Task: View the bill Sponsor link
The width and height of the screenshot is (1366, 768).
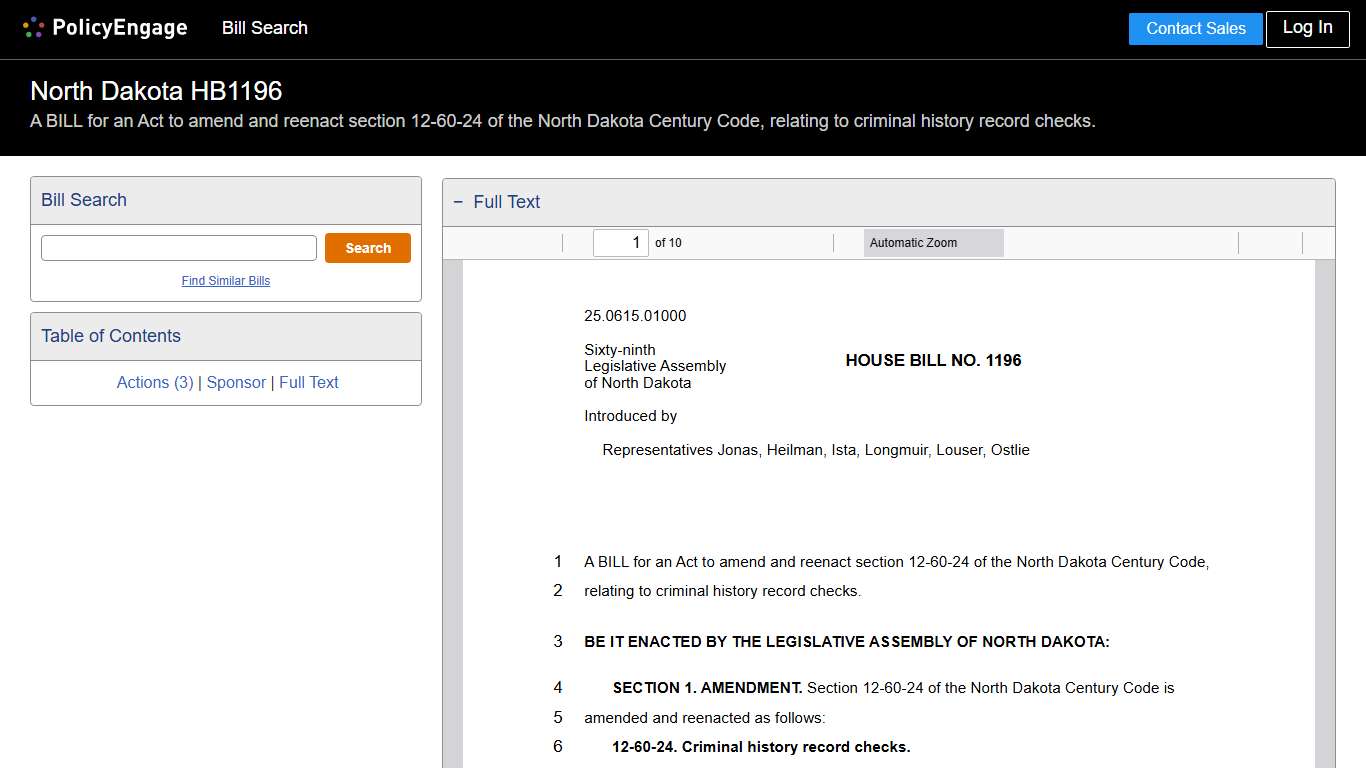Action: point(236,382)
